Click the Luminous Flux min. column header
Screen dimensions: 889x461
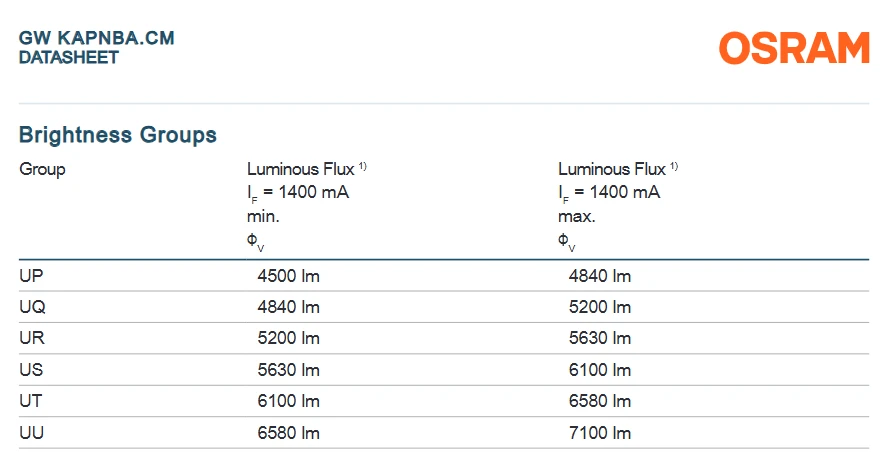pos(307,206)
